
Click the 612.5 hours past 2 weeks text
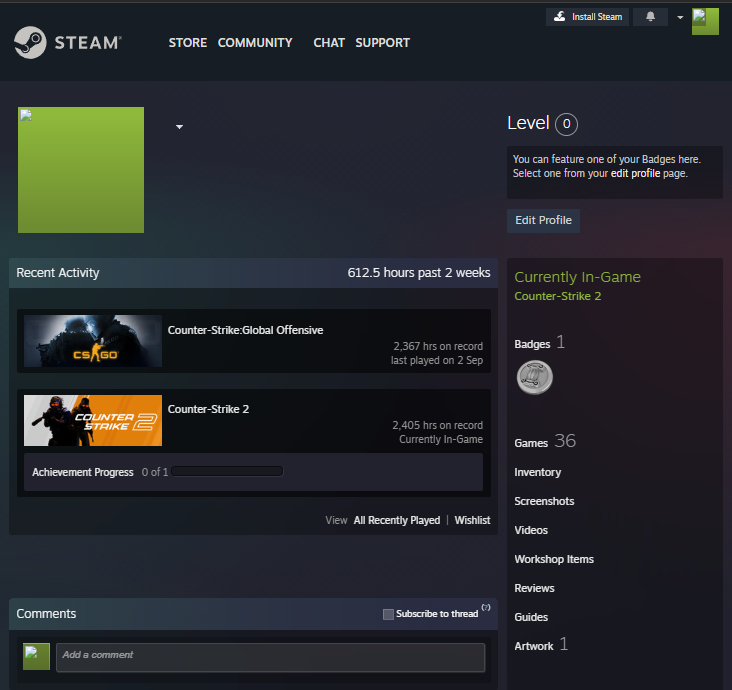pyautogui.click(x=419, y=273)
